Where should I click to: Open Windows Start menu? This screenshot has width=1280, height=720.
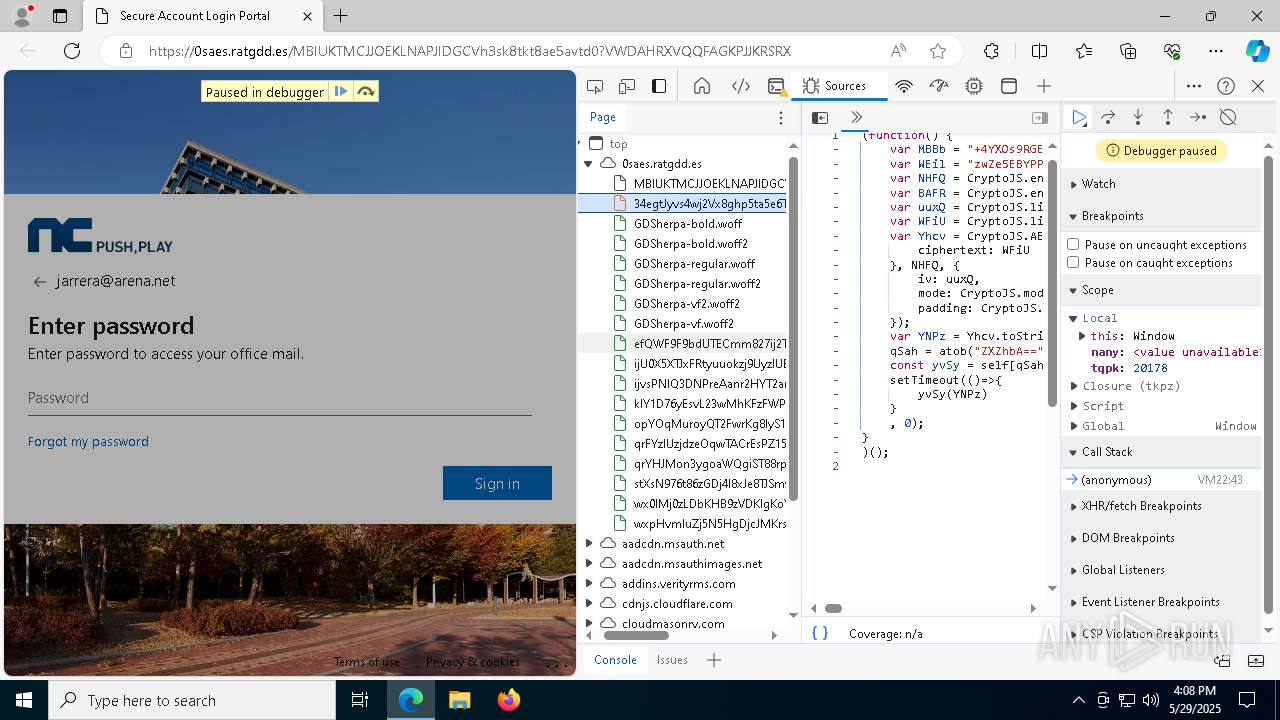coord(24,700)
